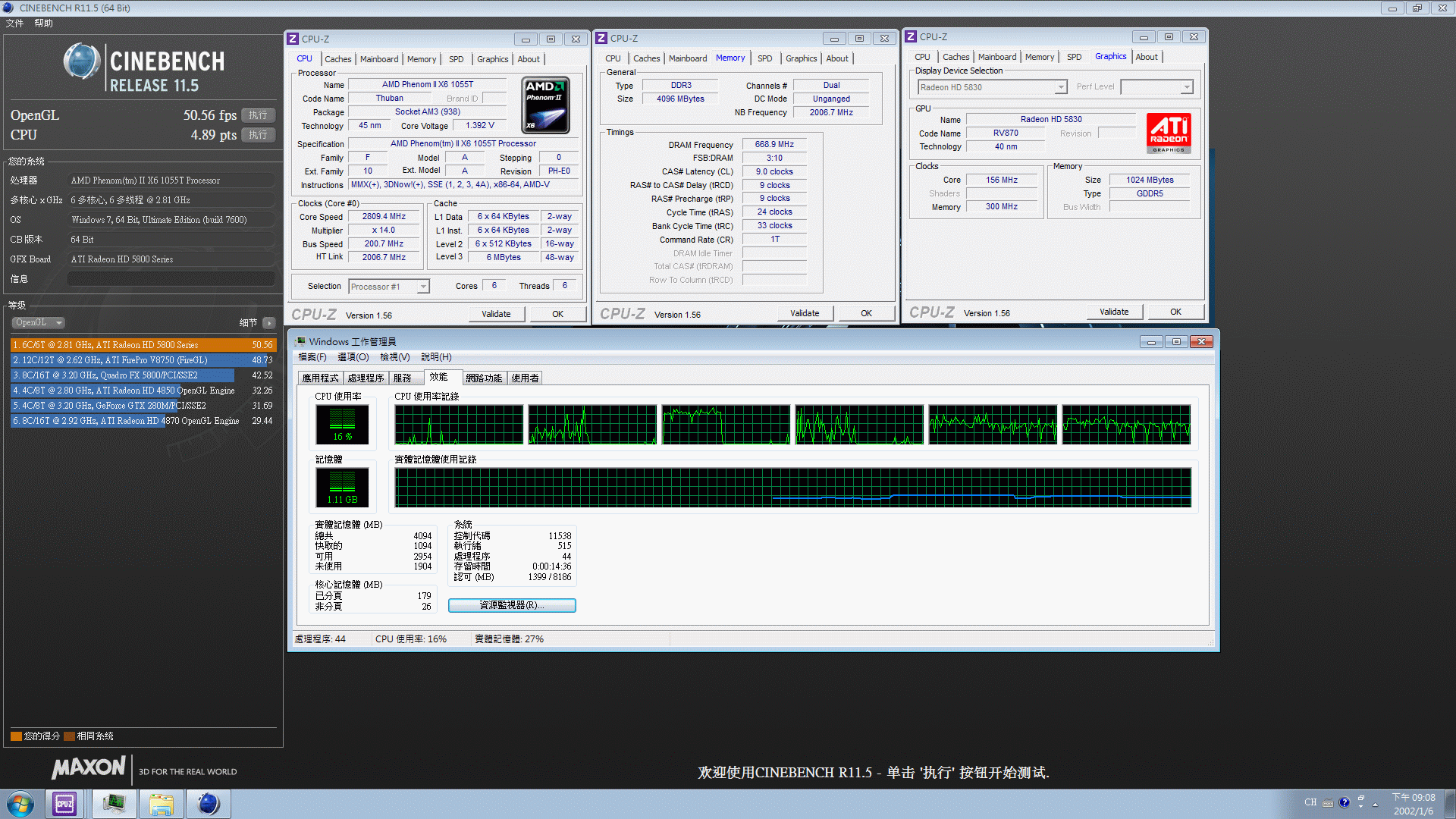Switch to the 應用程式 tab in Task Manager

(320, 378)
